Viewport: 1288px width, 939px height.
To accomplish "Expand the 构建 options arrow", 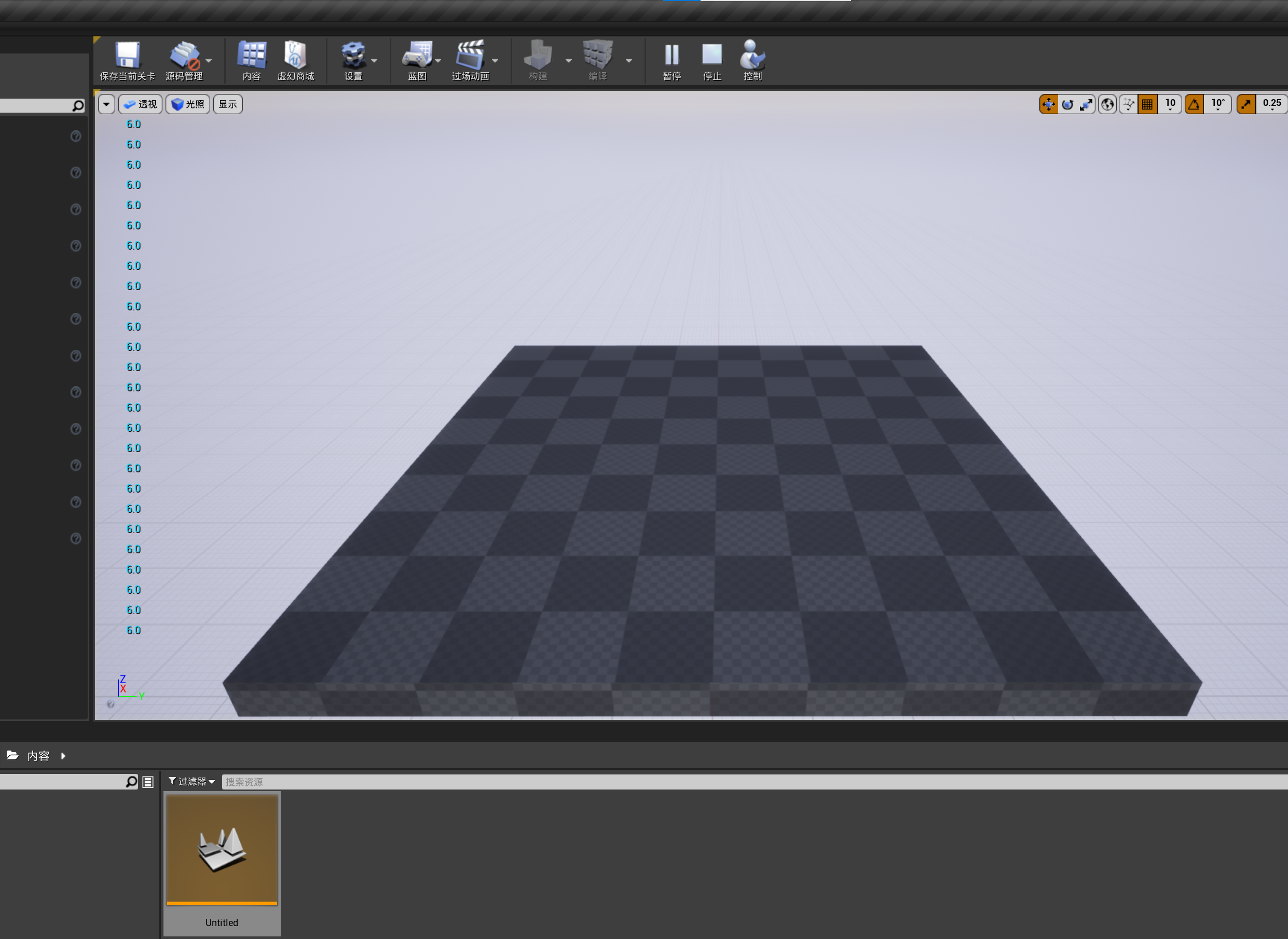I will click(x=569, y=60).
